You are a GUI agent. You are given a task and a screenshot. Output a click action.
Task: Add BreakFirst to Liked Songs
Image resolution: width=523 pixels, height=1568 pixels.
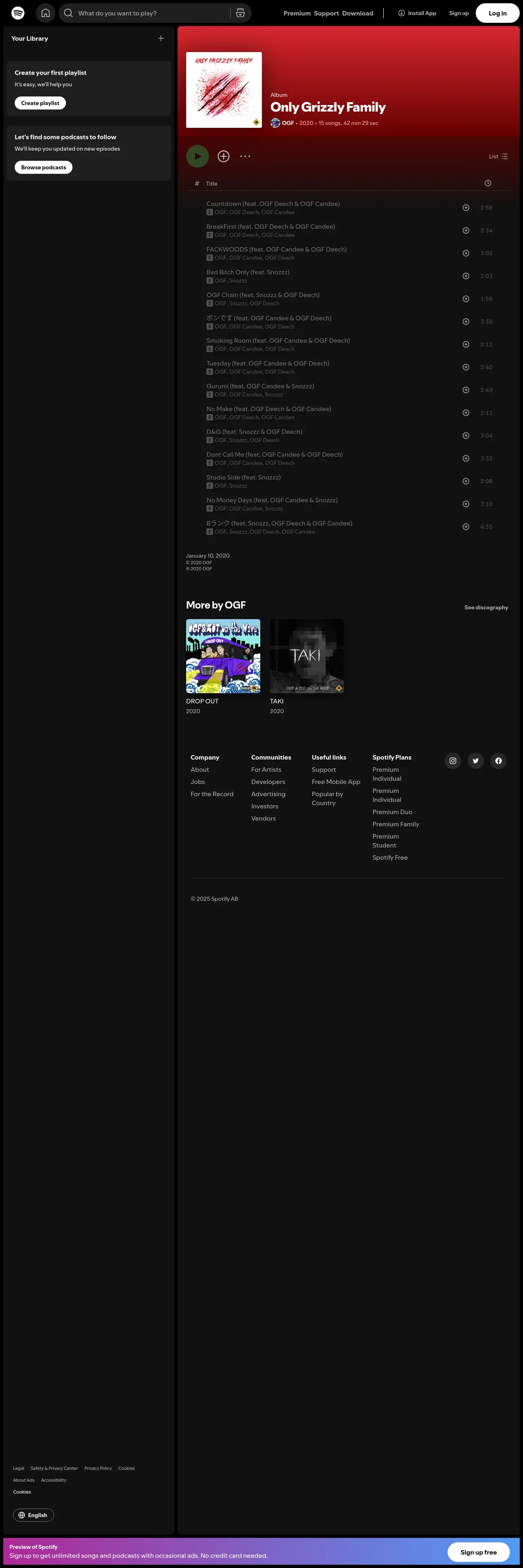pyautogui.click(x=466, y=231)
